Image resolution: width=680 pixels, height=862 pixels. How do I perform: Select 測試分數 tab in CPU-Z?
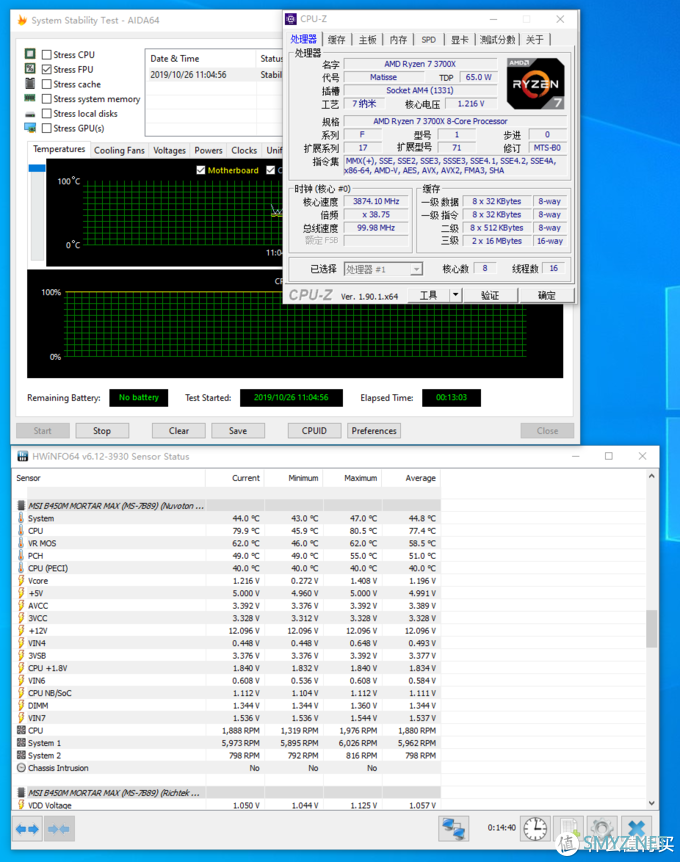click(x=497, y=40)
